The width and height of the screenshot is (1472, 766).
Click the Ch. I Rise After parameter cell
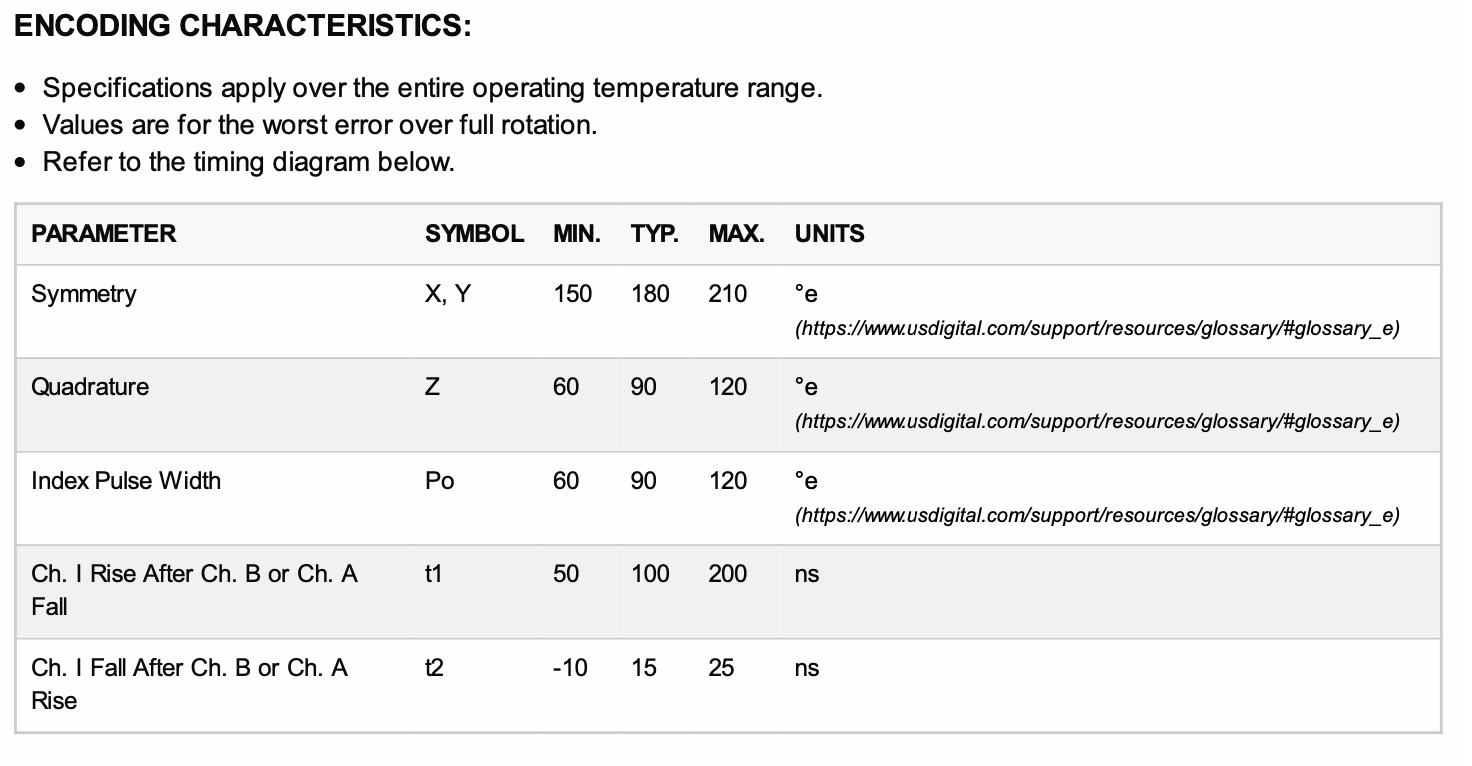pos(194,590)
